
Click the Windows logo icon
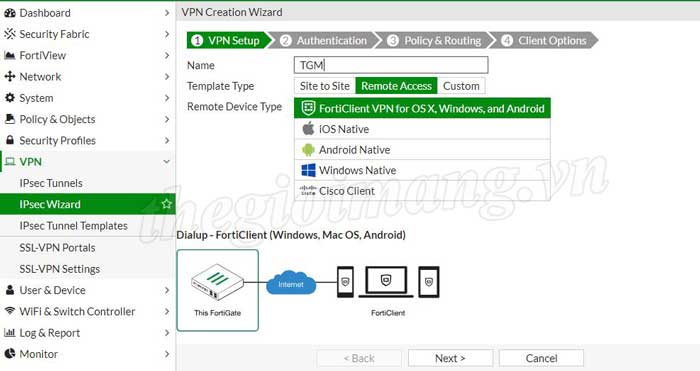(x=308, y=170)
